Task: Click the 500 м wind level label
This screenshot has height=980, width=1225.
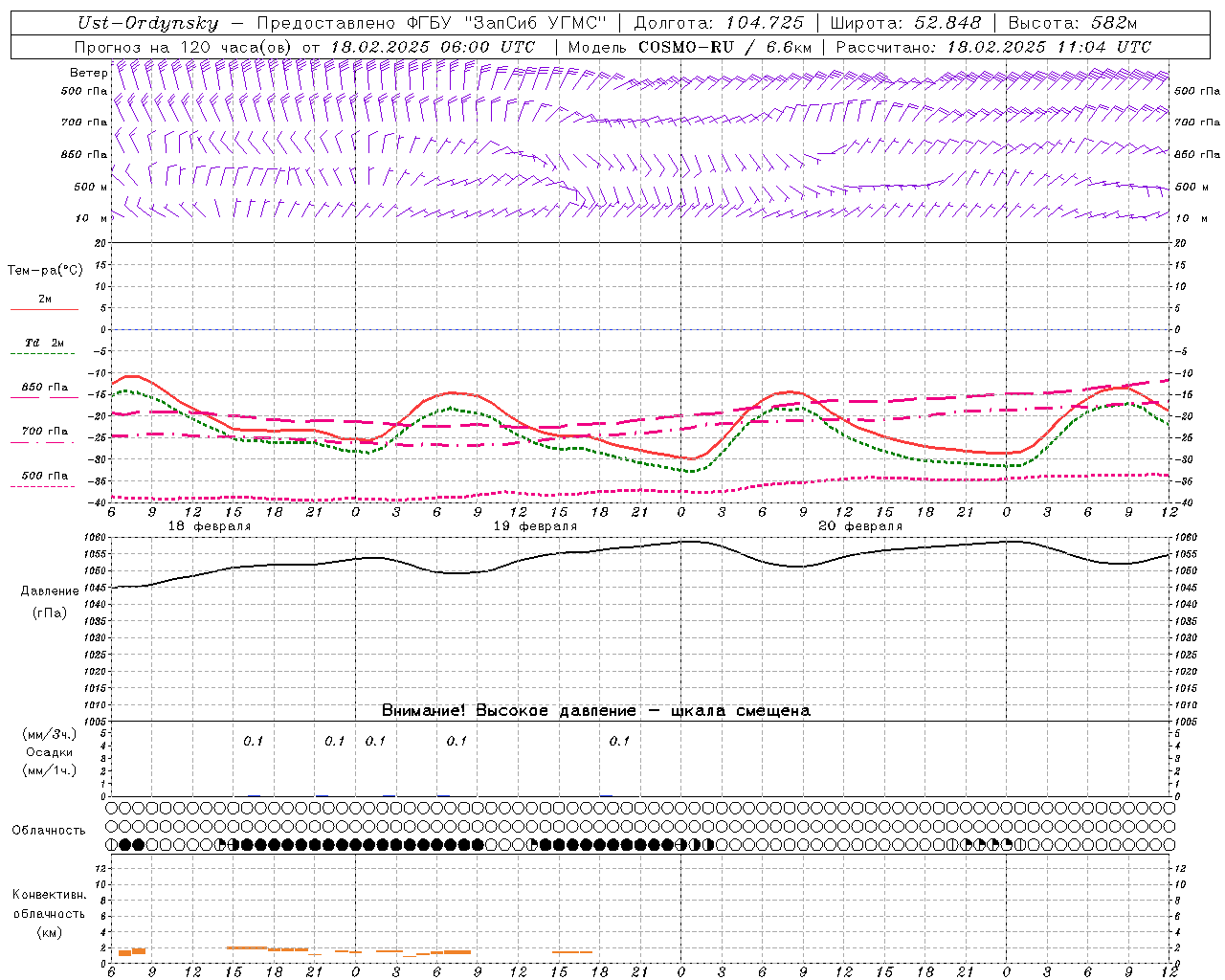Action: pyautogui.click(x=91, y=187)
